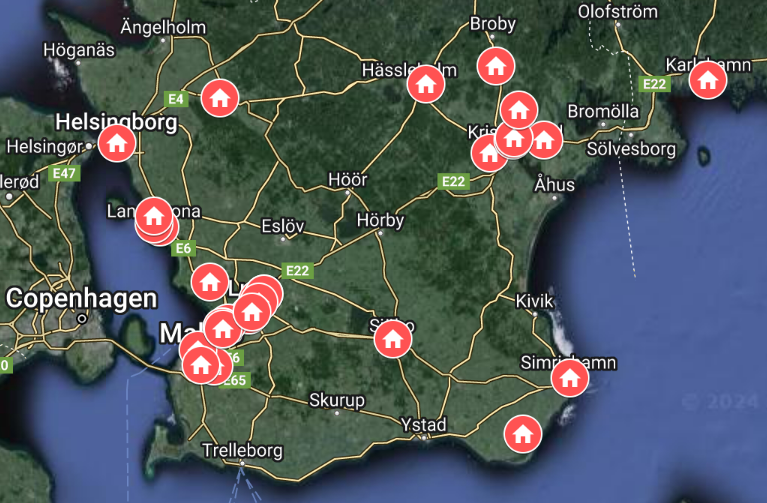The height and width of the screenshot is (503, 767).
Task: Click the Hörby town label
Action: [381, 220]
